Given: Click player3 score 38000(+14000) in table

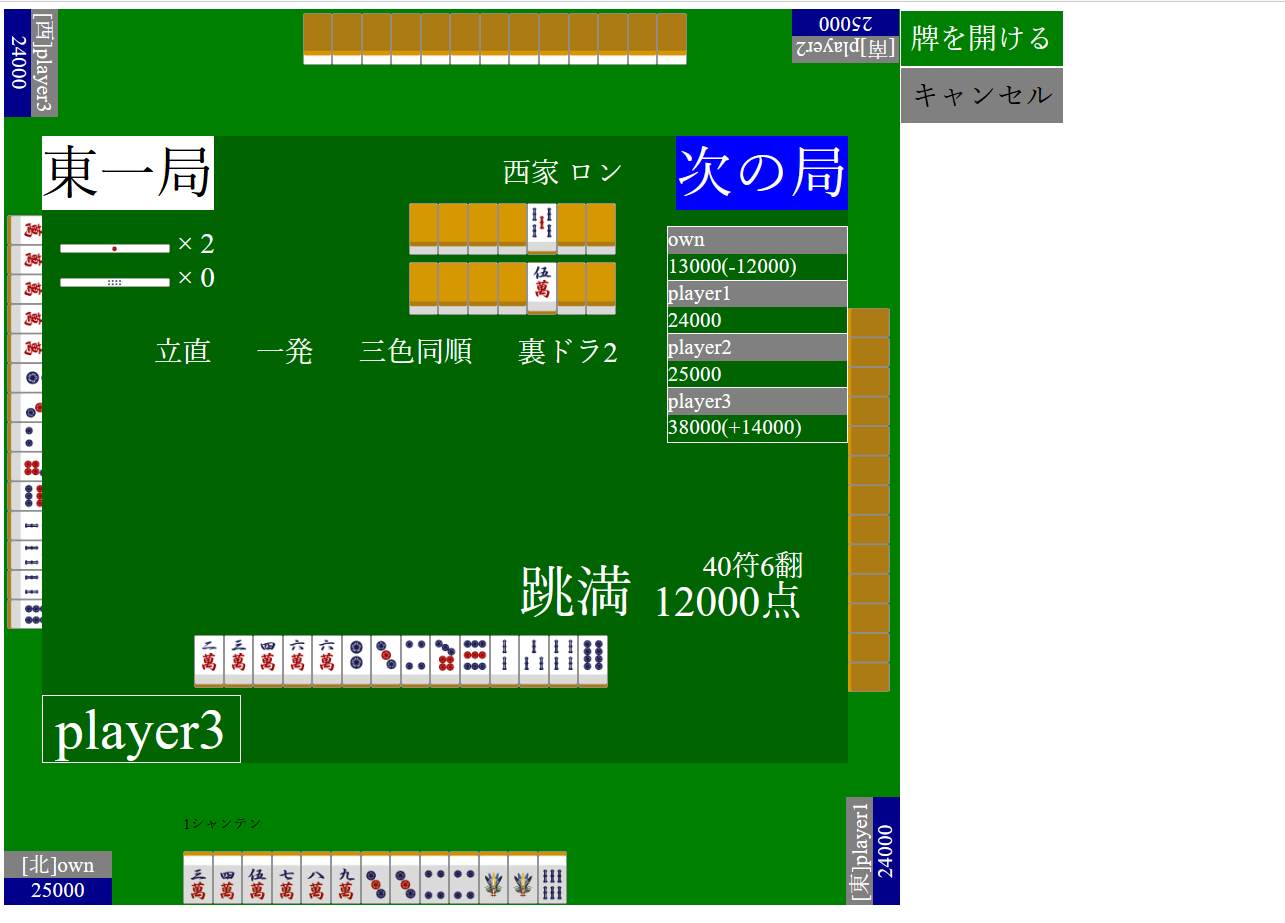Looking at the screenshot, I should tap(757, 428).
